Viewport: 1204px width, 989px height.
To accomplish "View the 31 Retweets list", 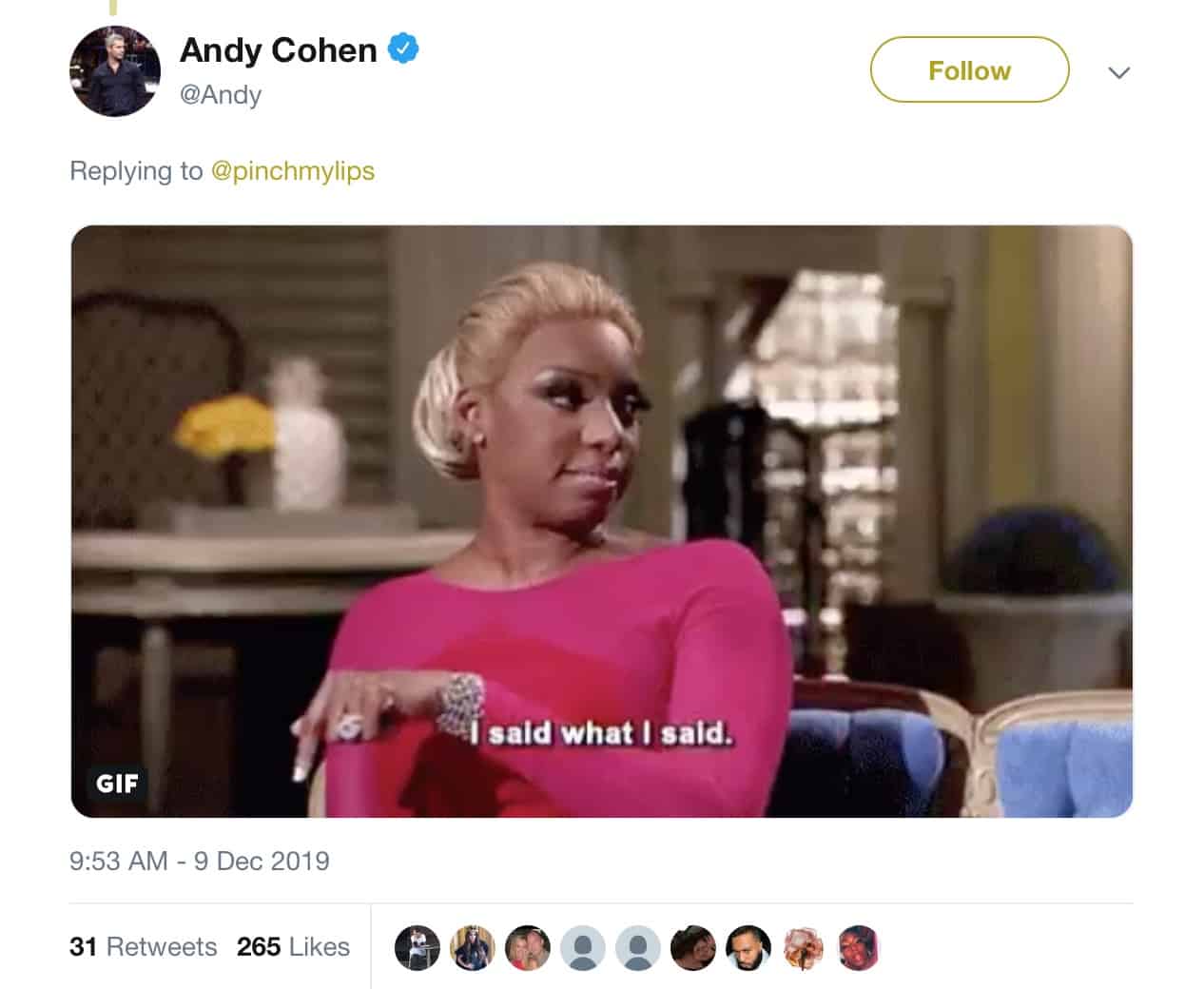I will [x=143, y=947].
